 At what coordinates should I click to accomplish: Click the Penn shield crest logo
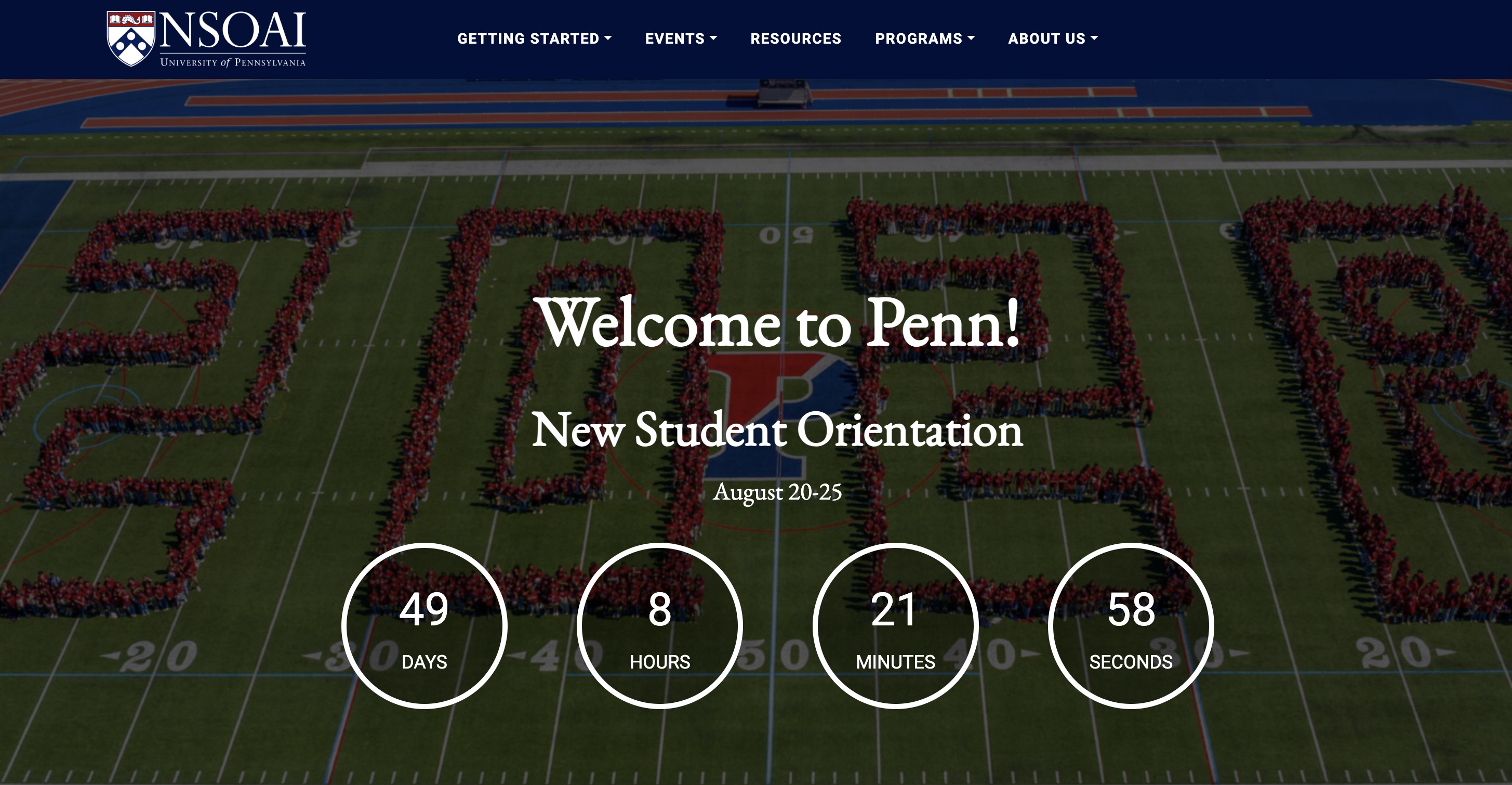click(x=131, y=39)
